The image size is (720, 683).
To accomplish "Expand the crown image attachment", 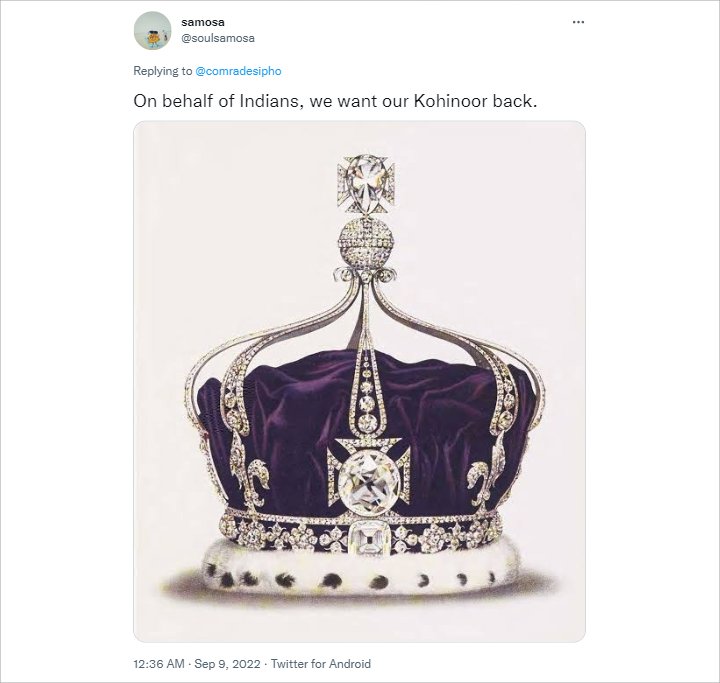I will pyautogui.click(x=360, y=381).
